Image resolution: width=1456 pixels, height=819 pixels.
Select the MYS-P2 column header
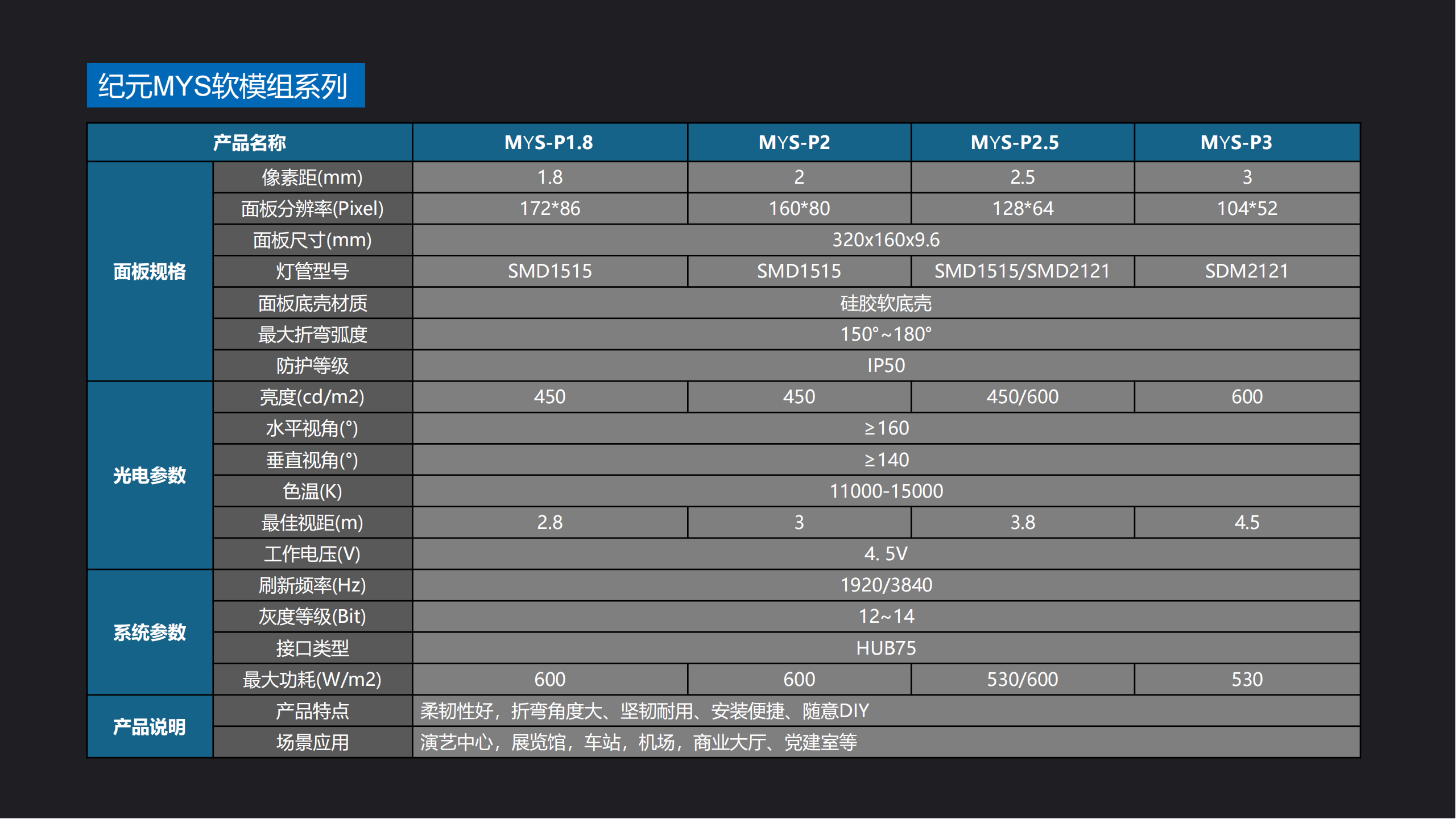(799, 142)
